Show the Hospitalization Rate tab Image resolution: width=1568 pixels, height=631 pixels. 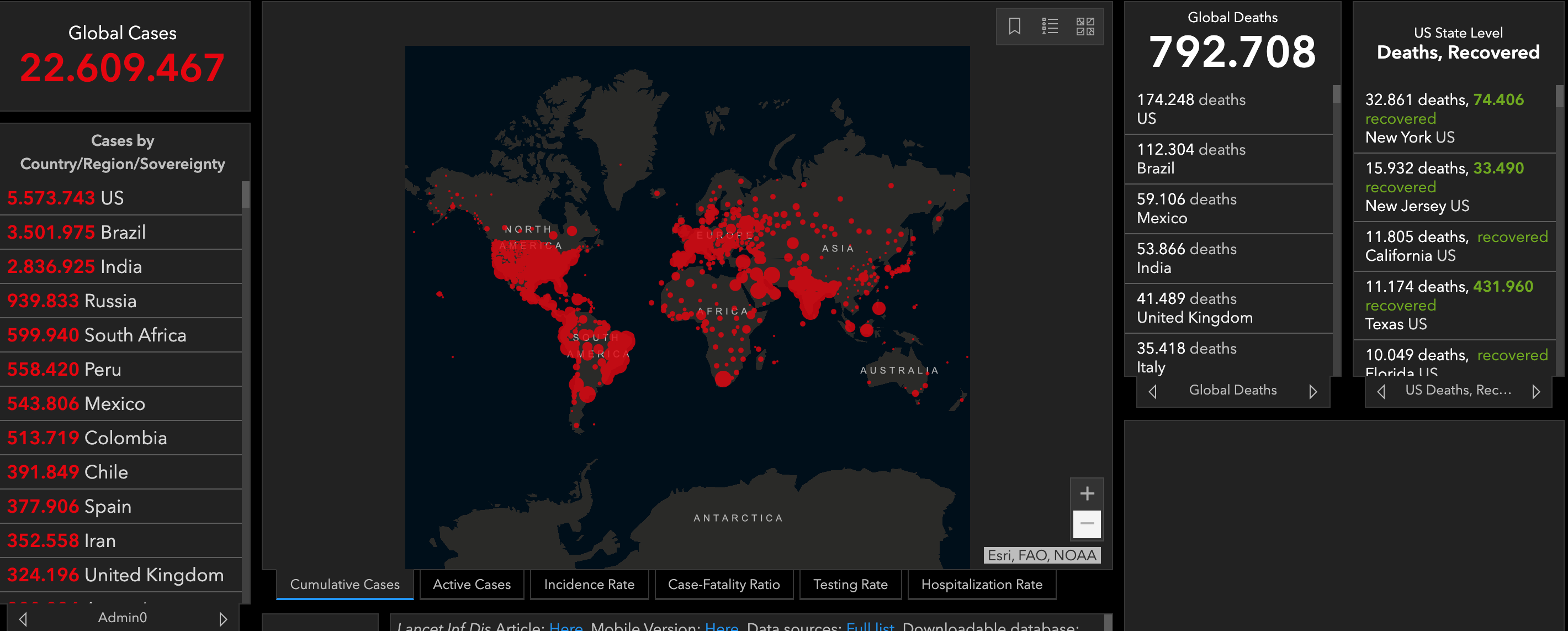[x=981, y=585]
